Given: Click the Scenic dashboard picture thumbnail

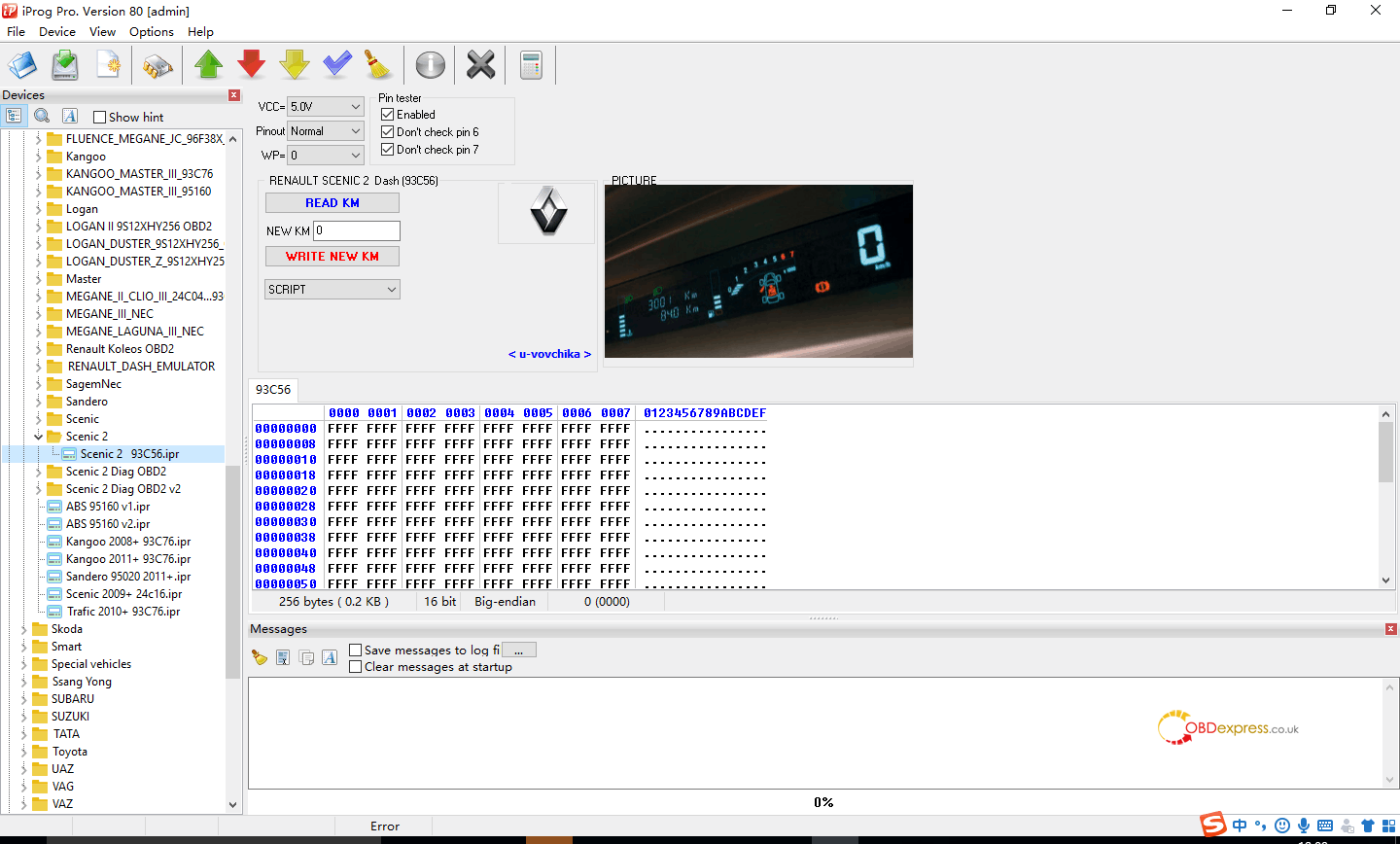Looking at the screenshot, I should (758, 271).
